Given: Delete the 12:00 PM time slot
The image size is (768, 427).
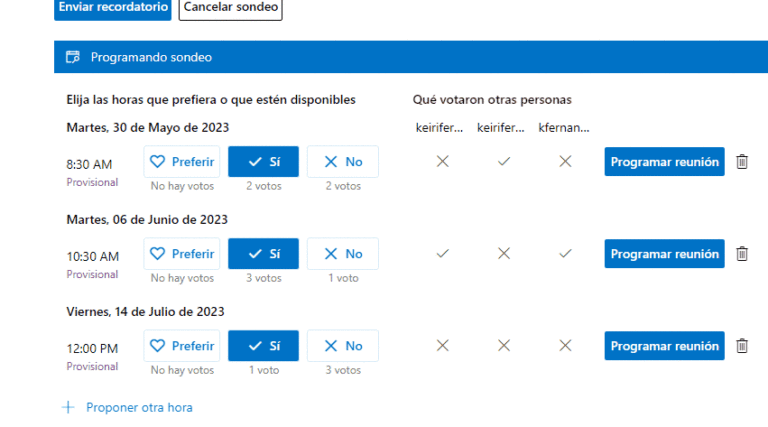Looking at the screenshot, I should pyautogui.click(x=742, y=346).
